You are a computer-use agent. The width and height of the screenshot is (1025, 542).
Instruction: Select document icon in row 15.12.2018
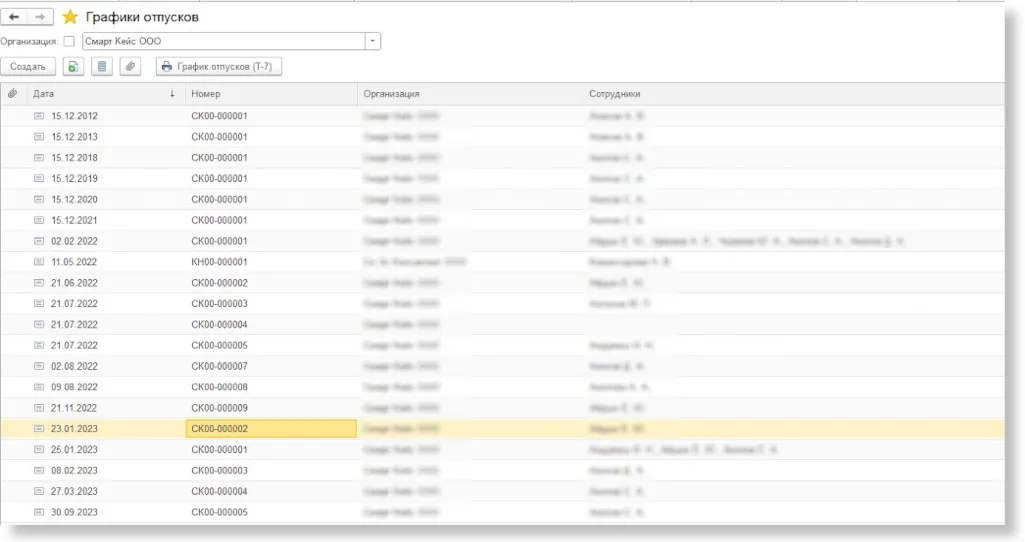(x=39, y=158)
